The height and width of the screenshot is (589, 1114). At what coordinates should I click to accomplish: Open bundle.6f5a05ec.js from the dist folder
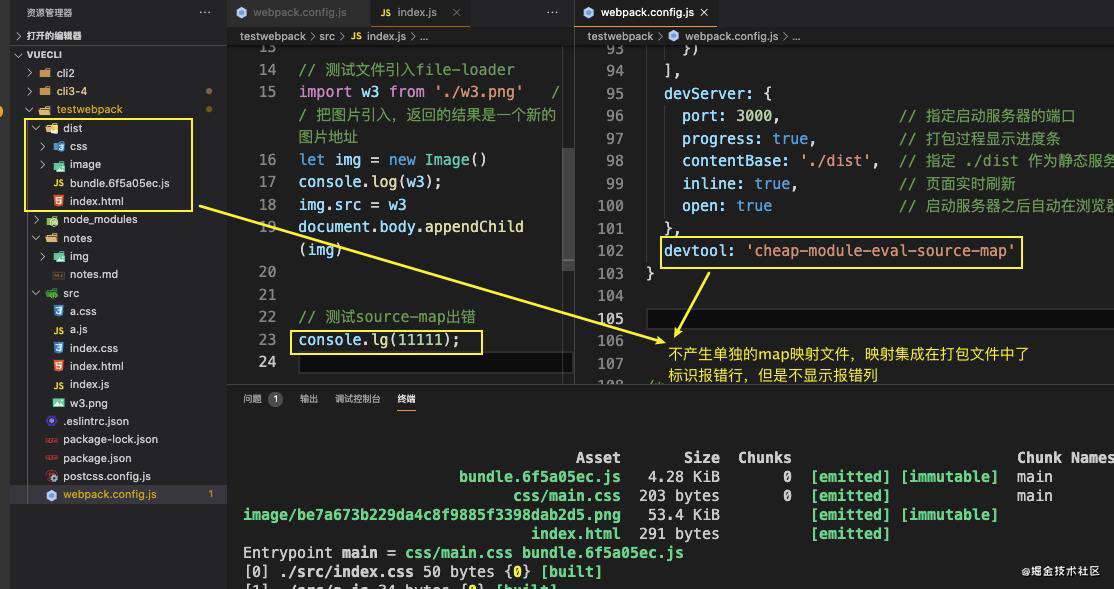[x=119, y=183]
